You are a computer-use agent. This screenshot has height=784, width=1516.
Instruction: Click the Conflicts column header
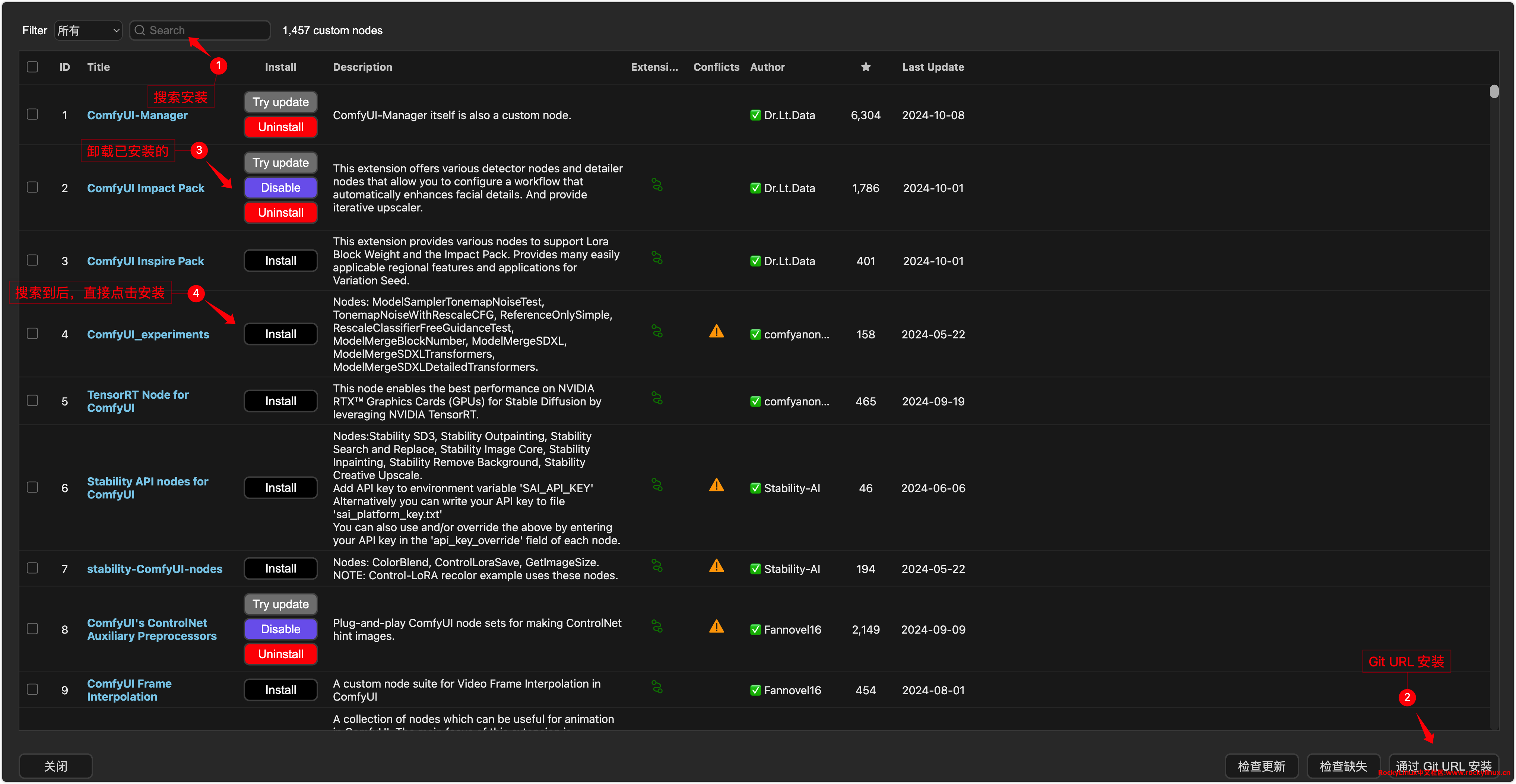click(x=716, y=67)
